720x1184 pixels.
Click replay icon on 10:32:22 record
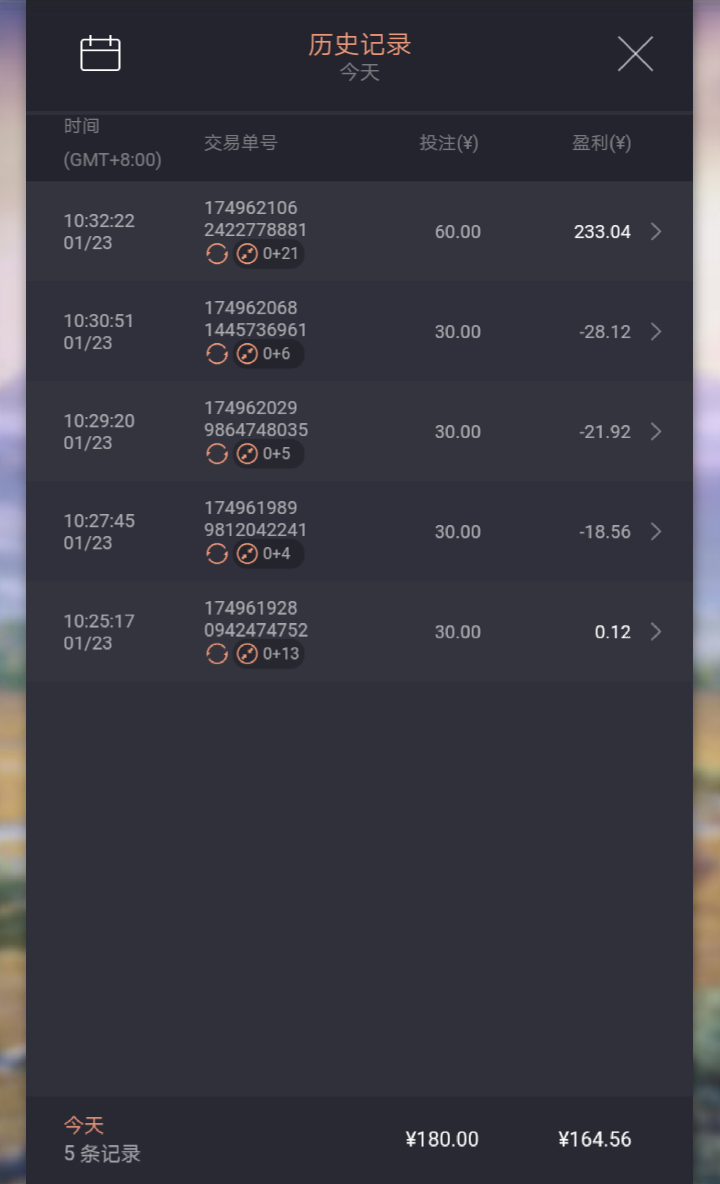point(217,254)
